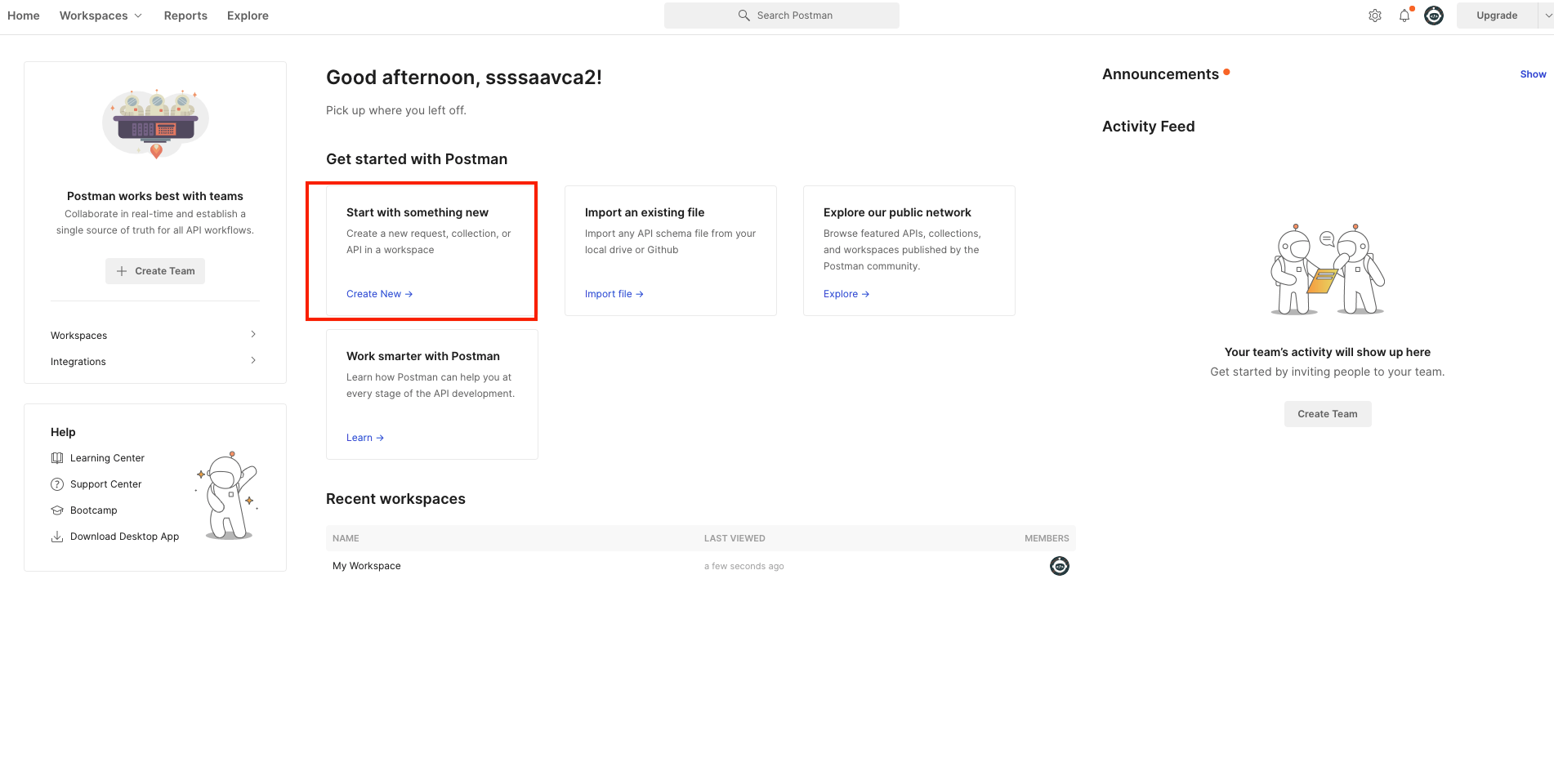This screenshot has height=784, width=1554.
Task: Select the Integrations sidebar item
Action: click(x=155, y=362)
